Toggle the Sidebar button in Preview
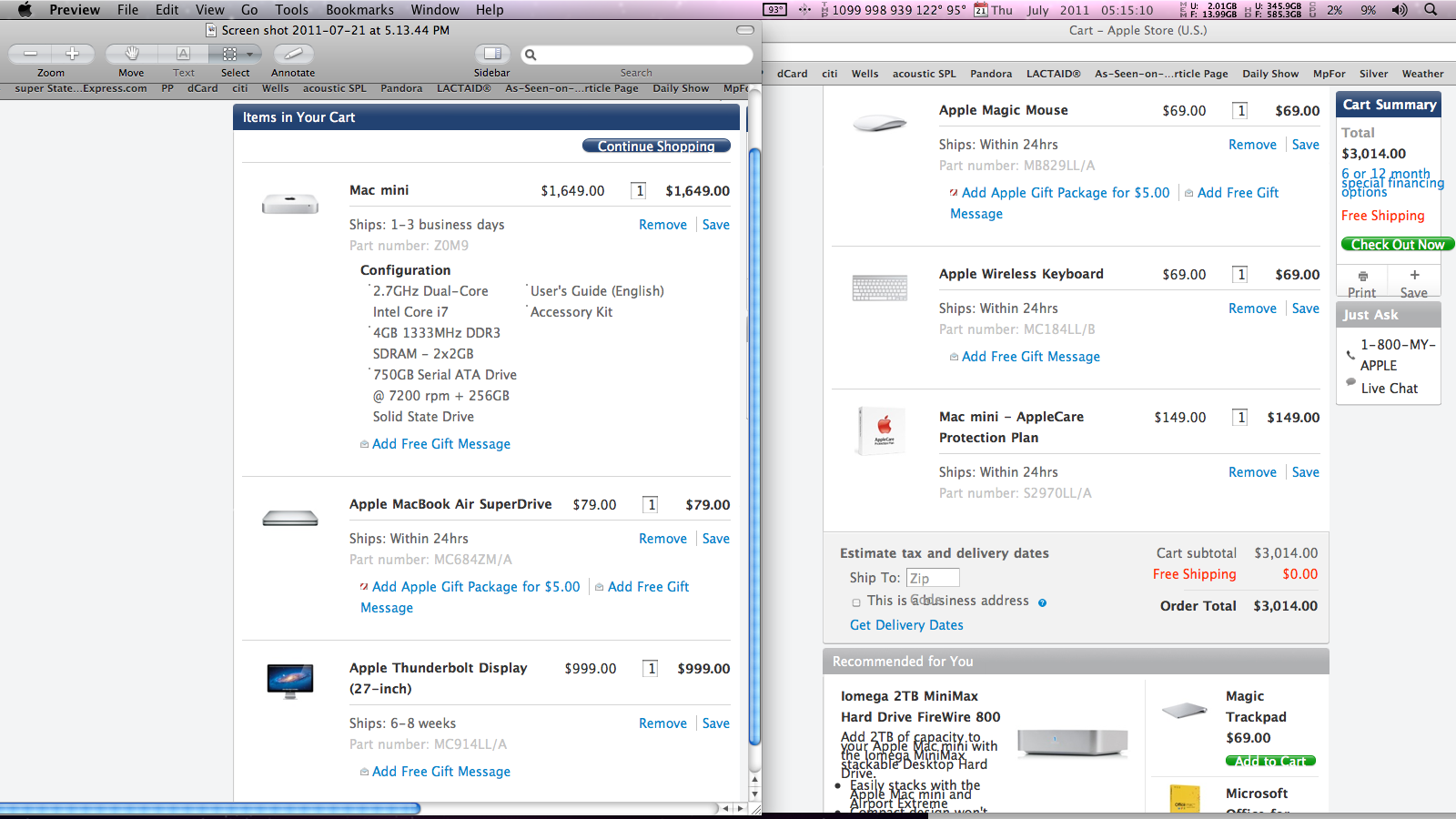 (x=492, y=54)
